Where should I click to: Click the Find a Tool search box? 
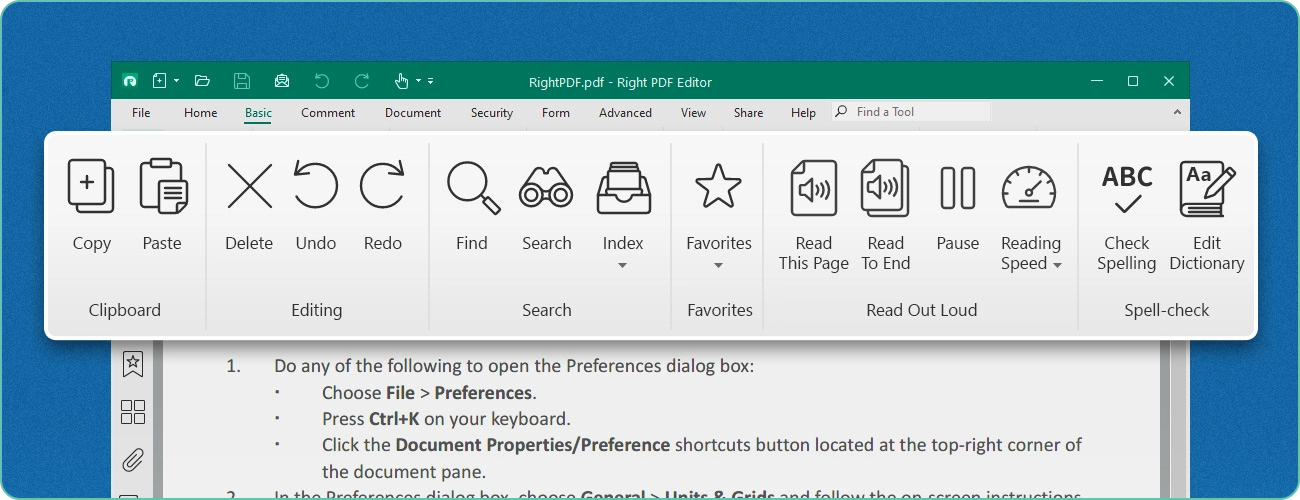(912, 112)
